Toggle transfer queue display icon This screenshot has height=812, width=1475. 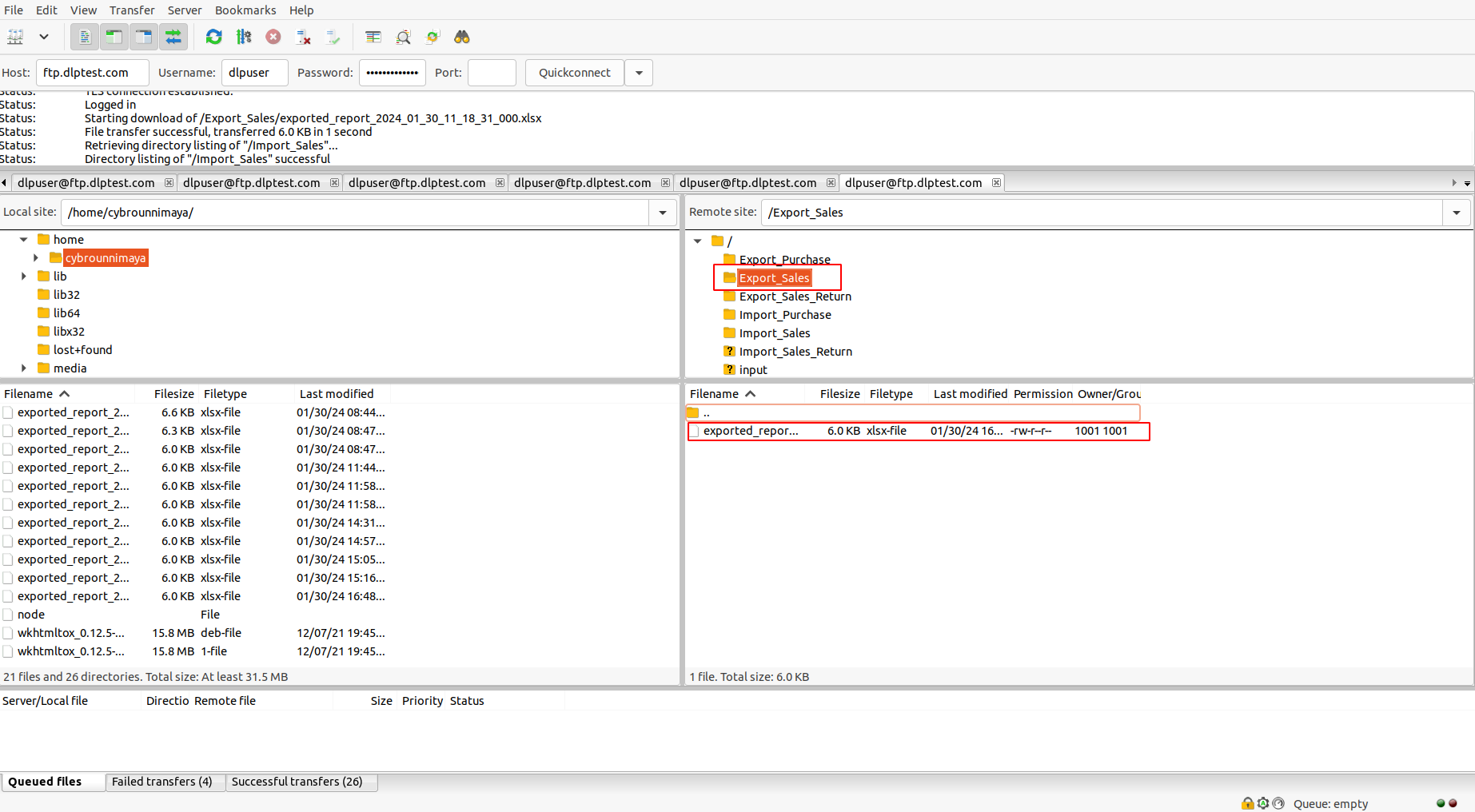pyautogui.click(x=173, y=37)
